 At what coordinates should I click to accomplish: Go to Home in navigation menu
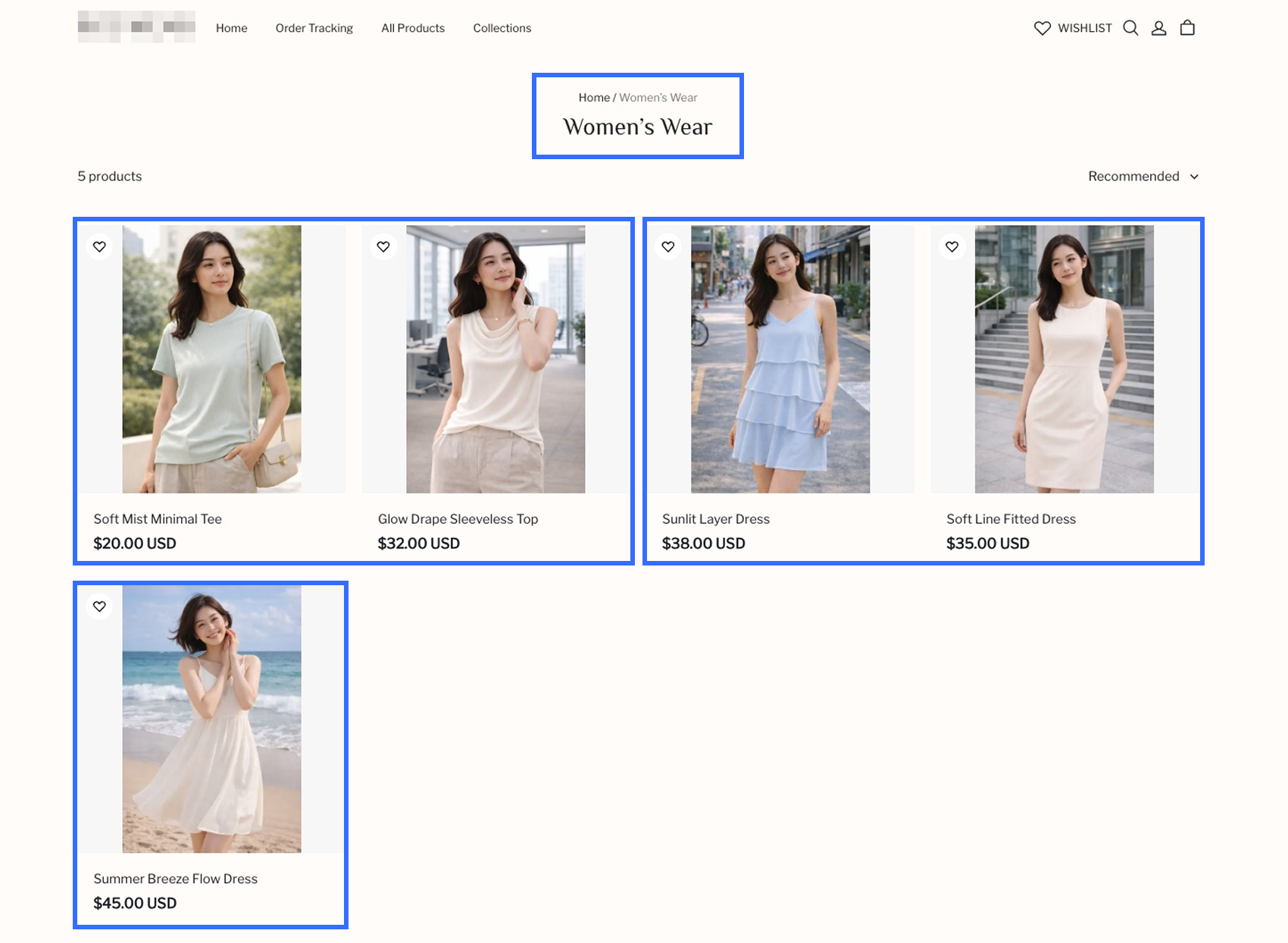231,28
